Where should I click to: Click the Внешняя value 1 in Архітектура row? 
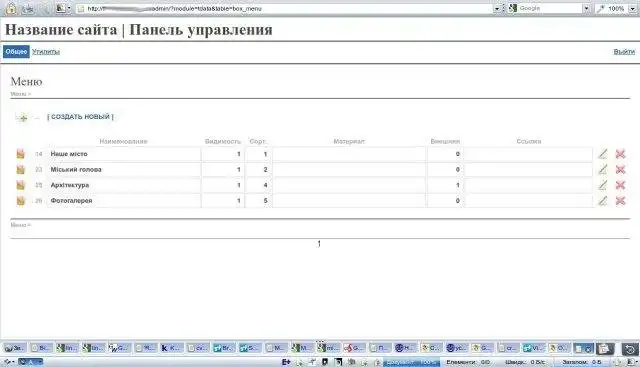(x=458, y=185)
